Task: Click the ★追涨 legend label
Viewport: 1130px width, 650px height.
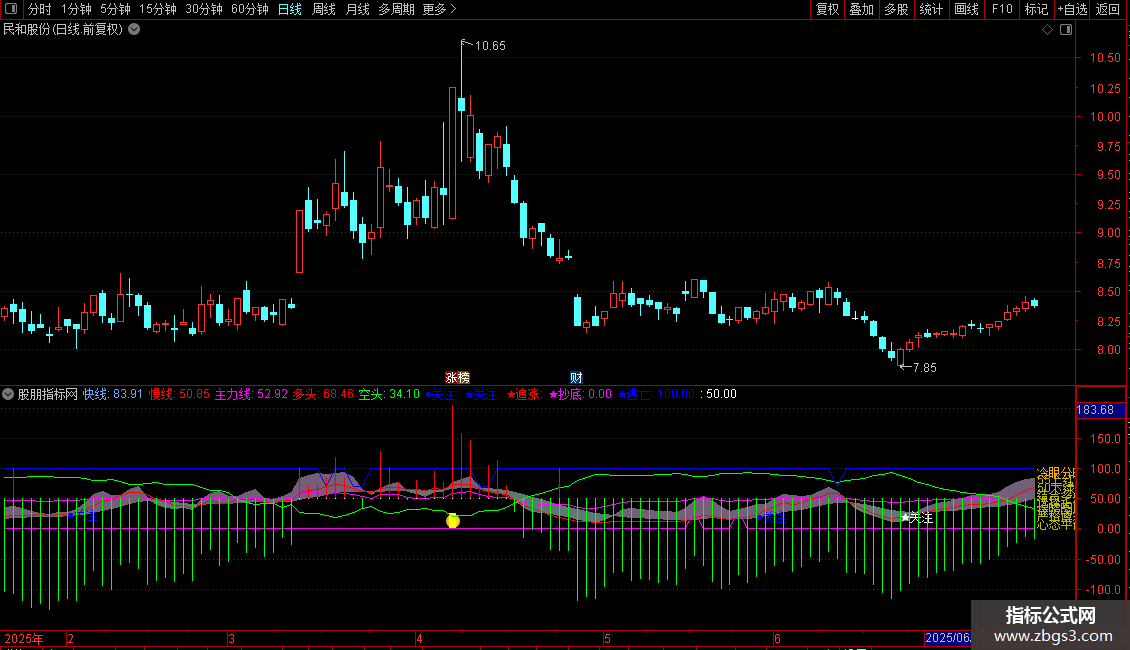Action: tap(524, 394)
